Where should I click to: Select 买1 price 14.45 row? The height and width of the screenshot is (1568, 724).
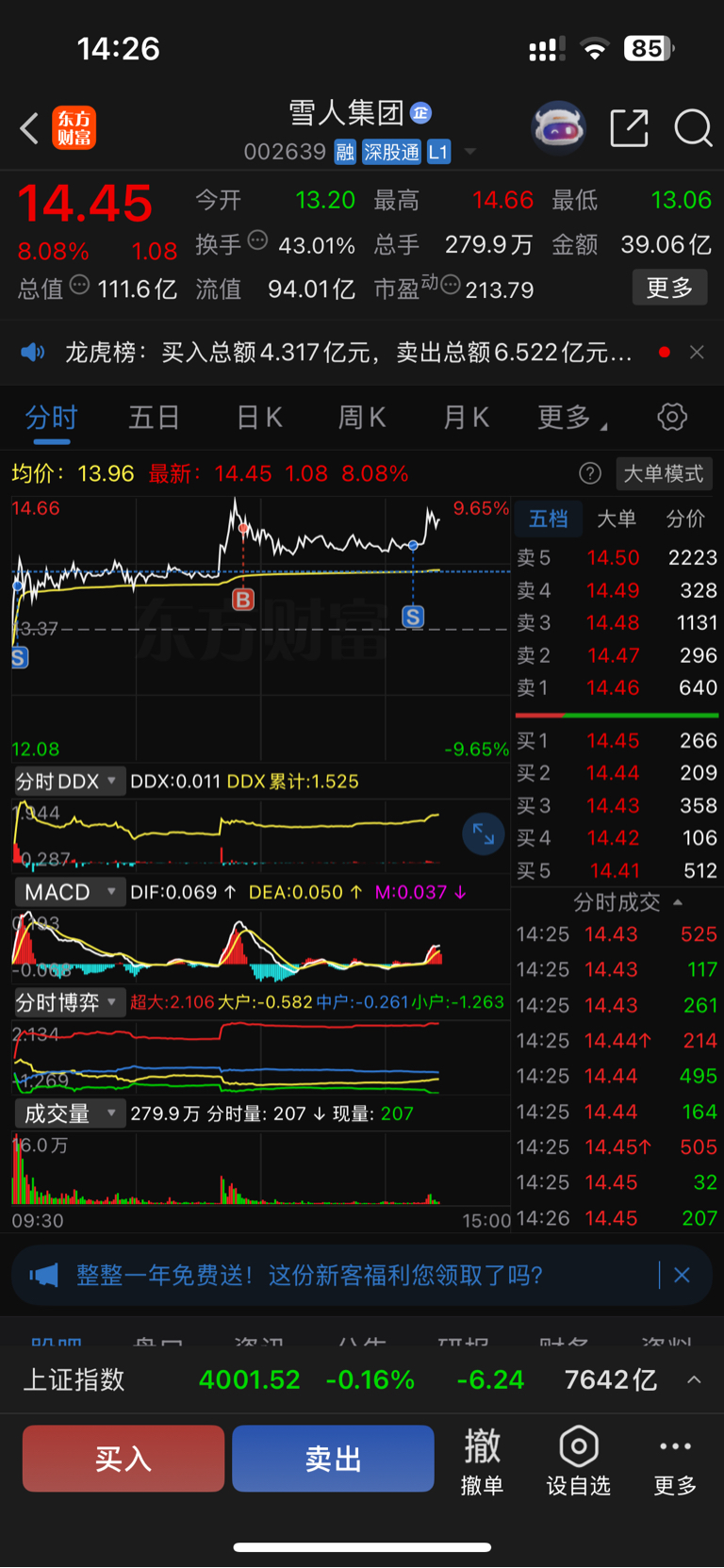point(617,741)
